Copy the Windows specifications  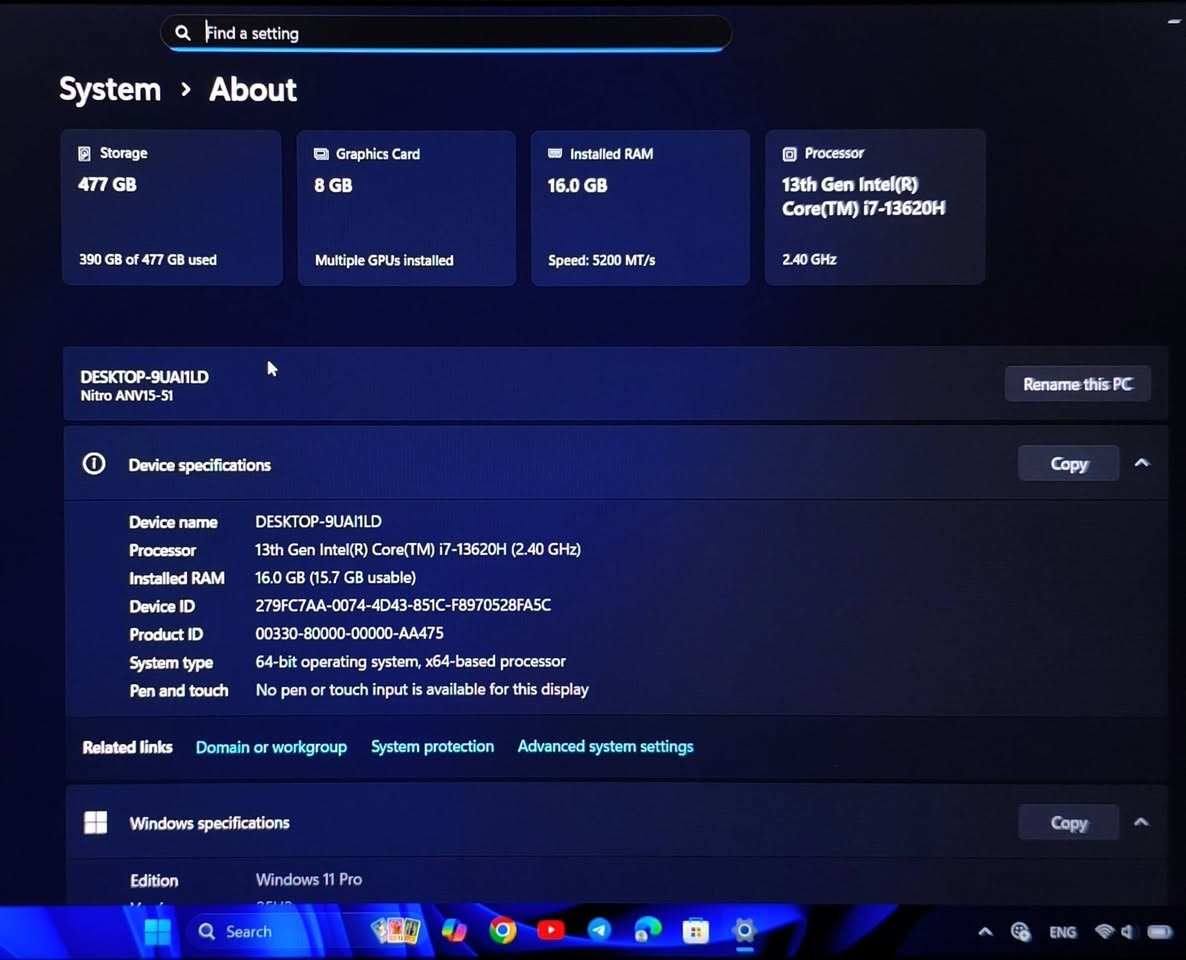[x=1068, y=823]
